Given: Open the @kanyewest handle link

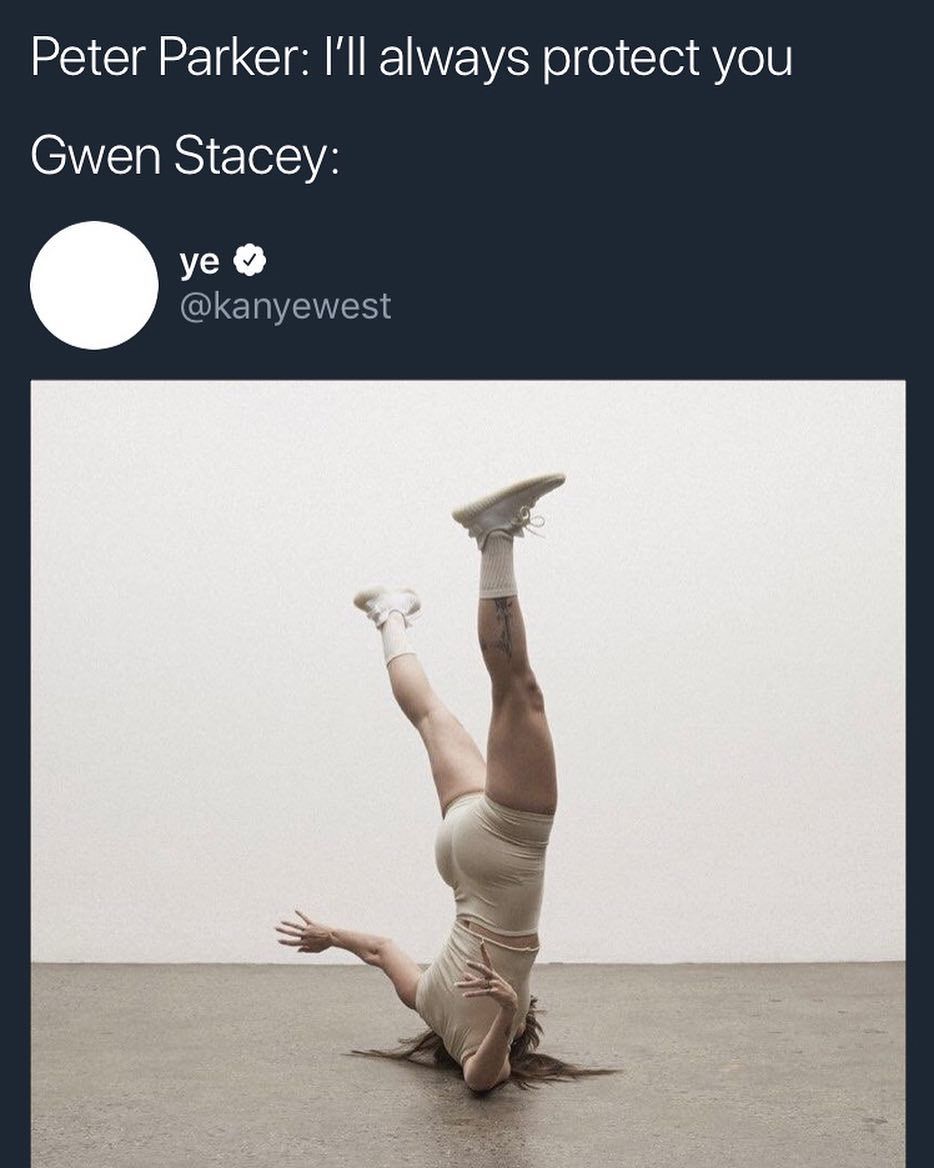Looking at the screenshot, I should tap(285, 306).
